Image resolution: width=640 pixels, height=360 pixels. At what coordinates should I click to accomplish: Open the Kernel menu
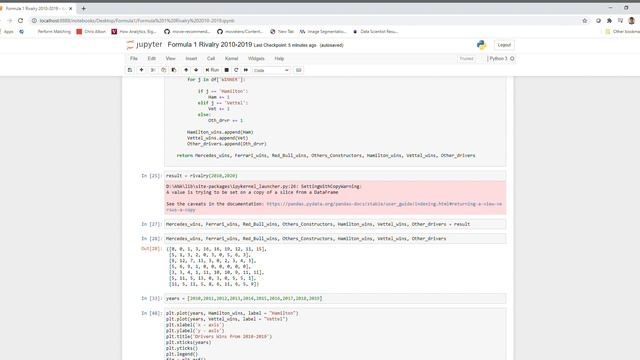pyautogui.click(x=231, y=59)
